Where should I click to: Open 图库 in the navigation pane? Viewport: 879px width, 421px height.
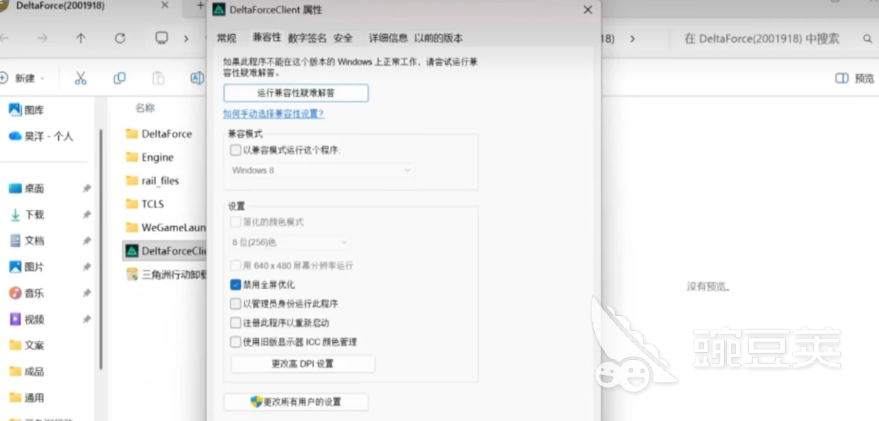[x=34, y=109]
